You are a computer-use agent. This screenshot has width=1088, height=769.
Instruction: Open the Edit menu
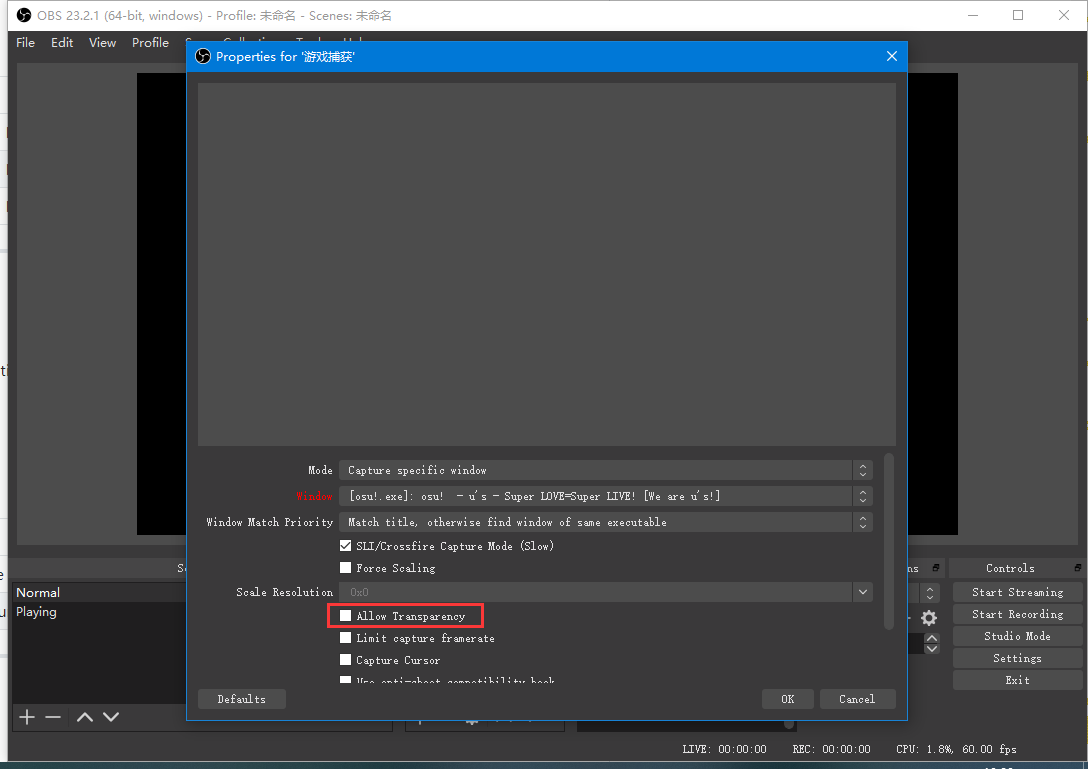coord(62,42)
